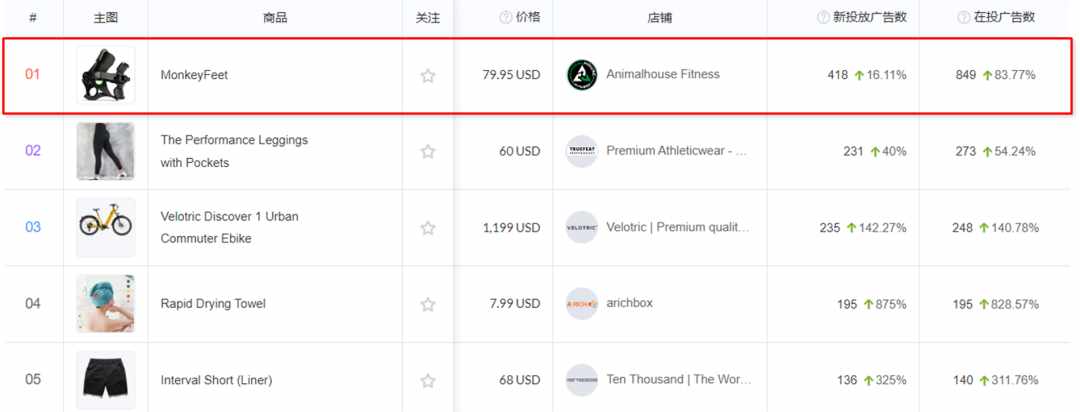Sort by the 价格 column header
This screenshot has width=1080, height=412.
(528, 18)
